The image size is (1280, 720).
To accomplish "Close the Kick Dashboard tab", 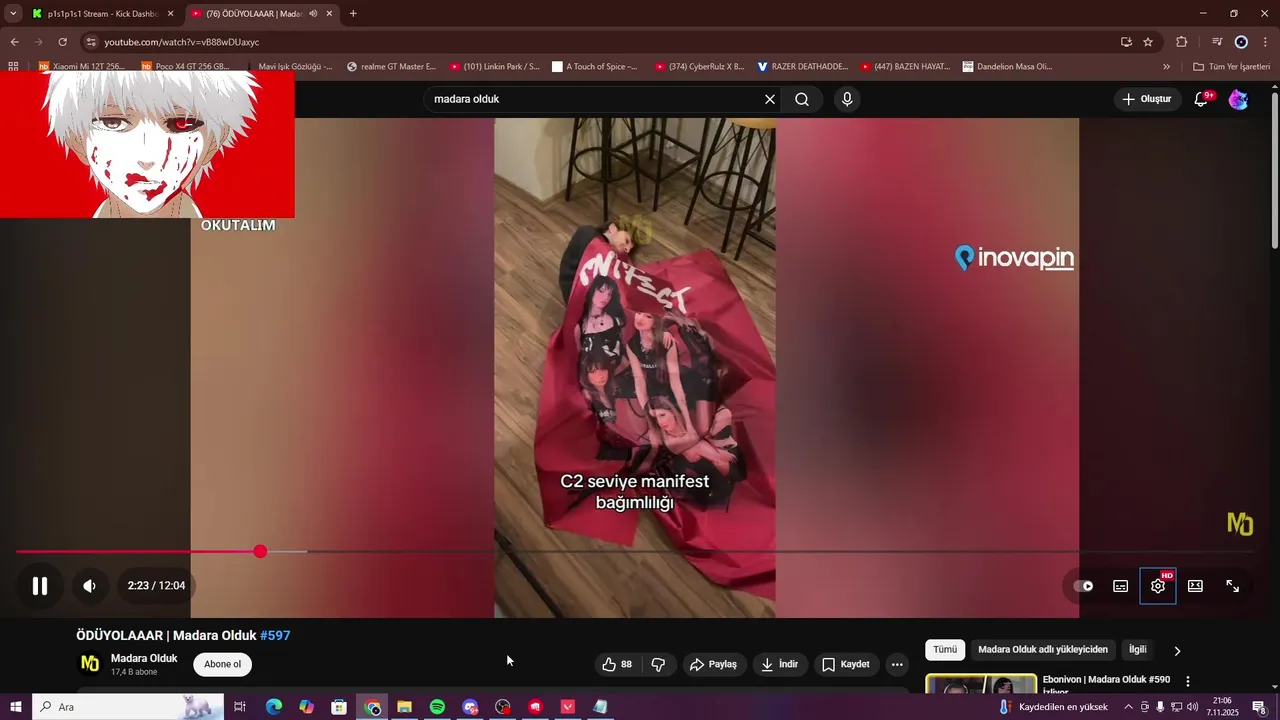I will click(170, 14).
